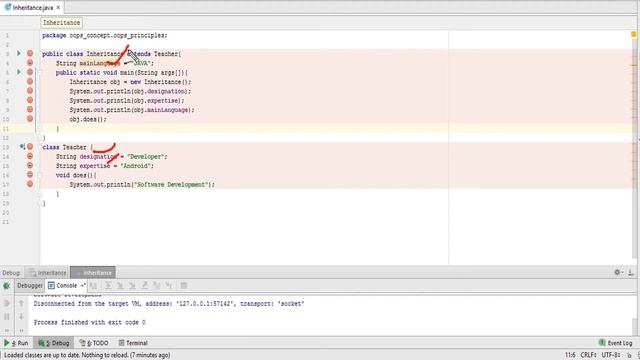Viewport: 640px width, 360px height.
Task: Toggle field watchpoint on line 4
Action: tap(30, 63)
